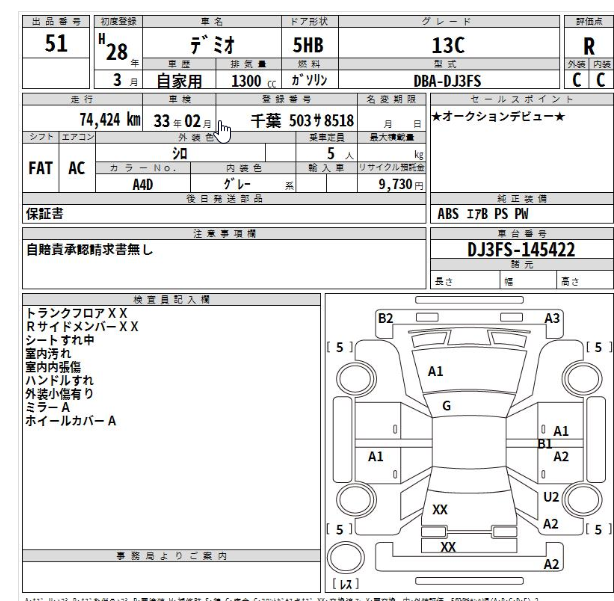Click the evaluation score R

tap(589, 46)
